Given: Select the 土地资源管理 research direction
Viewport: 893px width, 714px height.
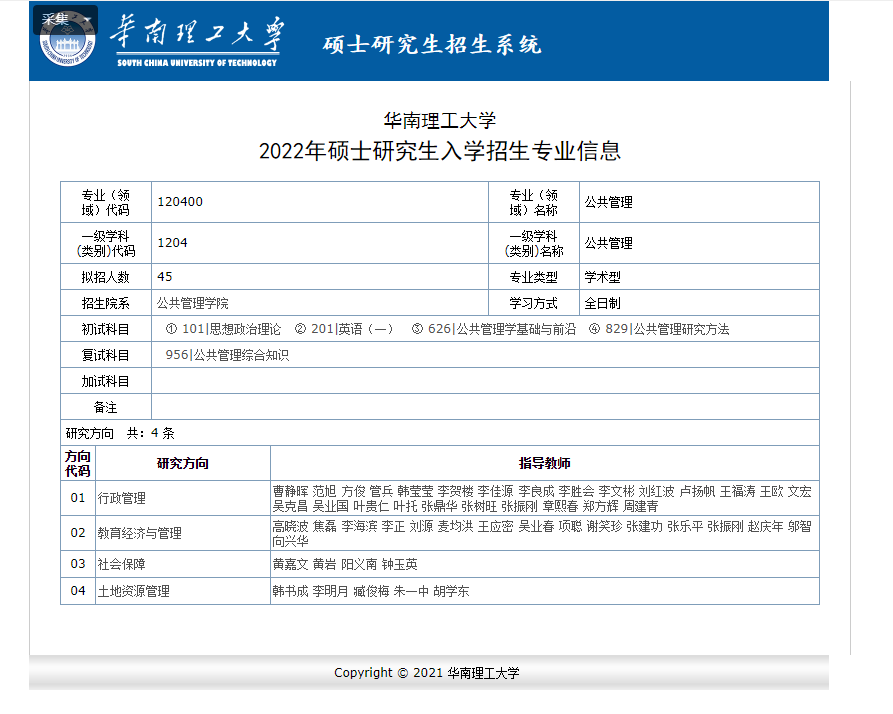Looking at the screenshot, I should pos(133,591).
